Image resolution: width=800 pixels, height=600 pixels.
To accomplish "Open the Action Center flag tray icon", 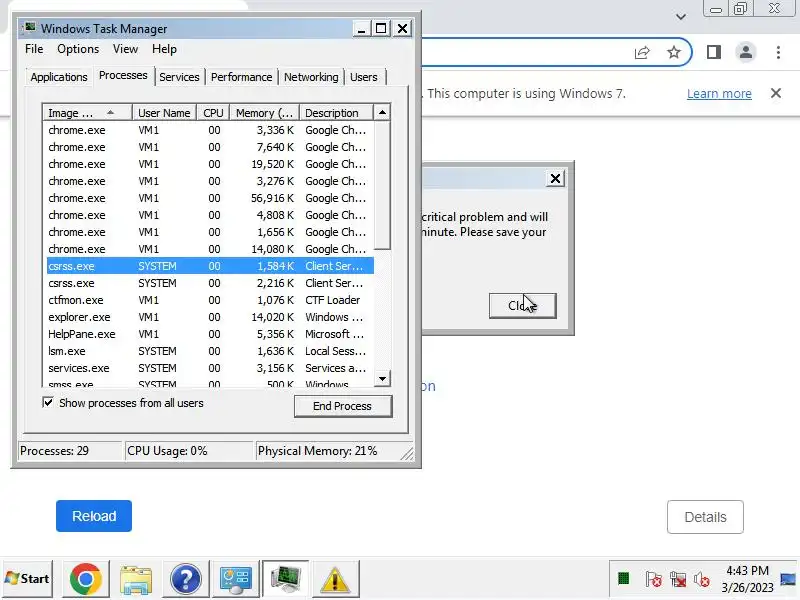I will pos(653,579).
